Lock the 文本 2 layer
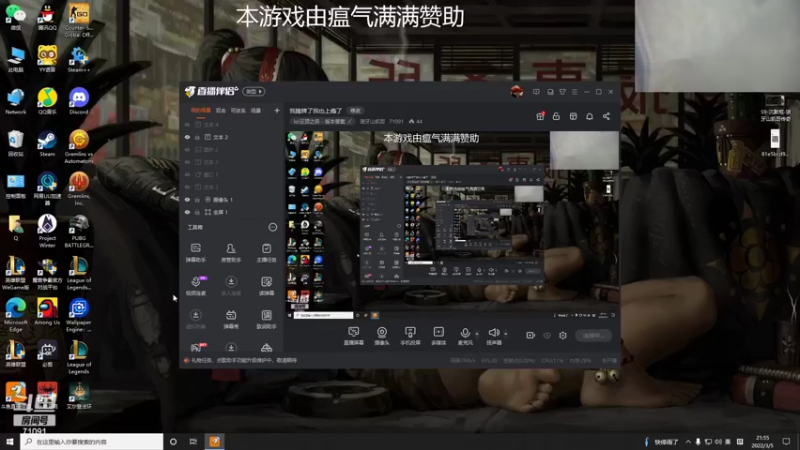This screenshot has width=800, height=450. pyautogui.click(x=197, y=137)
